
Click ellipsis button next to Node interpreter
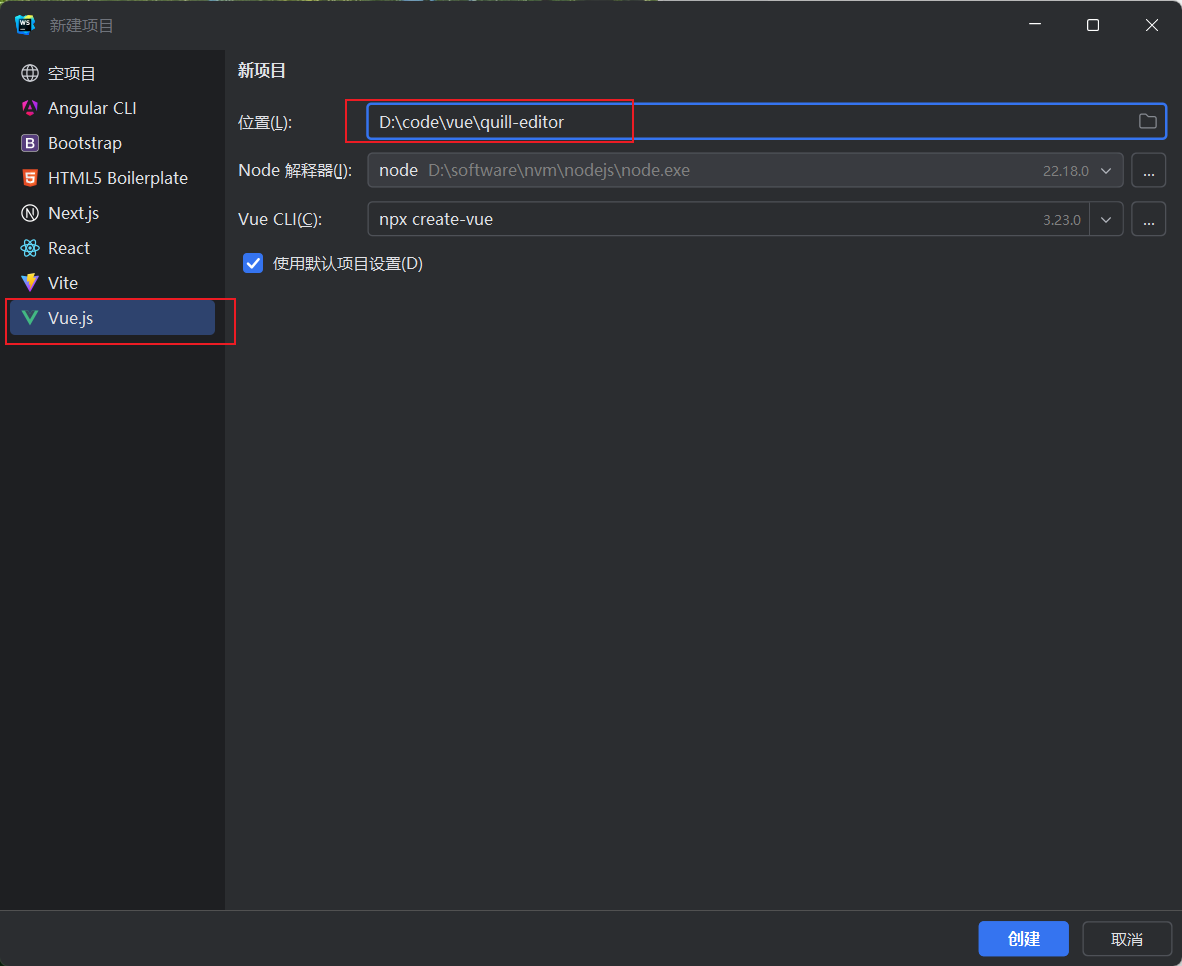(x=1148, y=170)
